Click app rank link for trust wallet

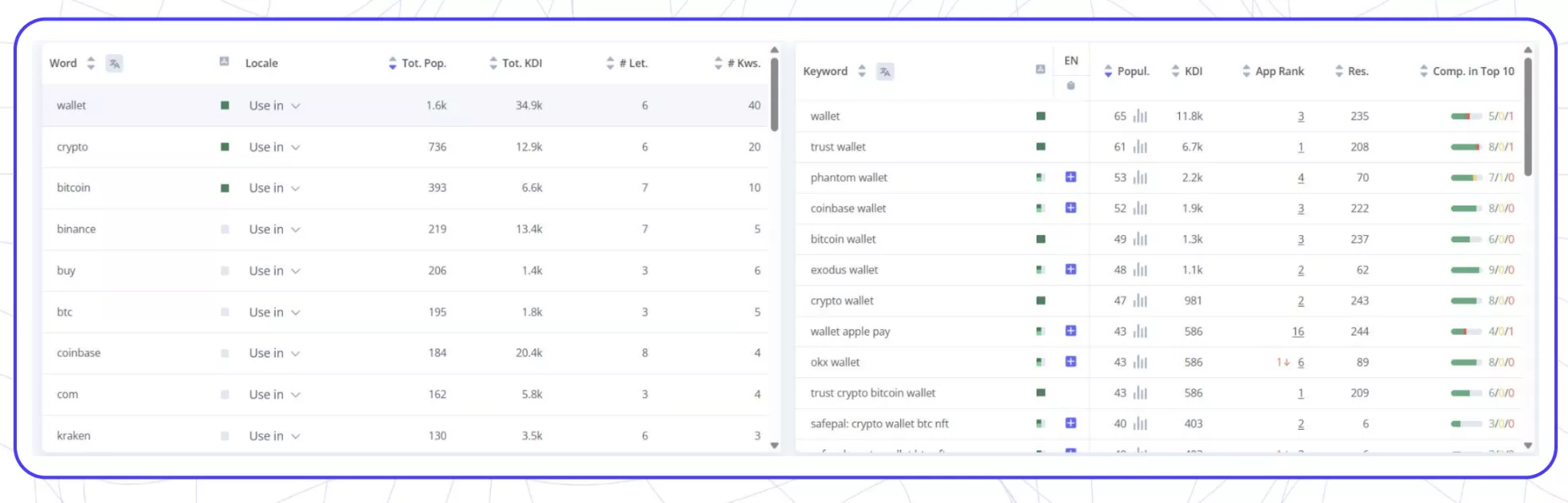1301,147
